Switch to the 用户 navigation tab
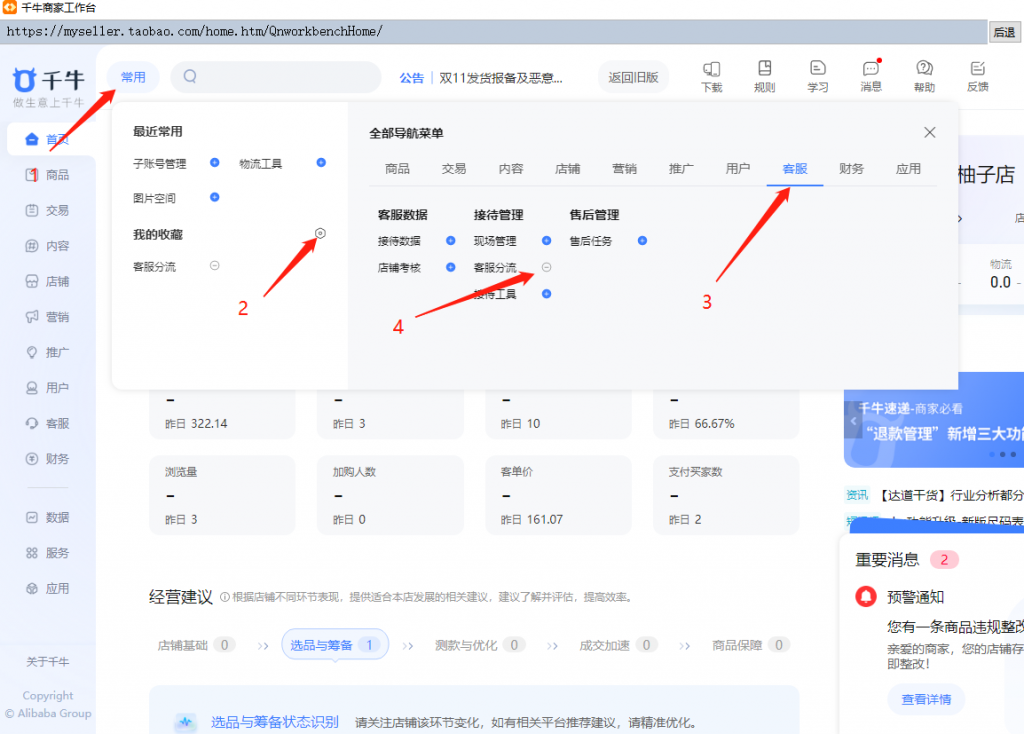 pyautogui.click(x=738, y=169)
